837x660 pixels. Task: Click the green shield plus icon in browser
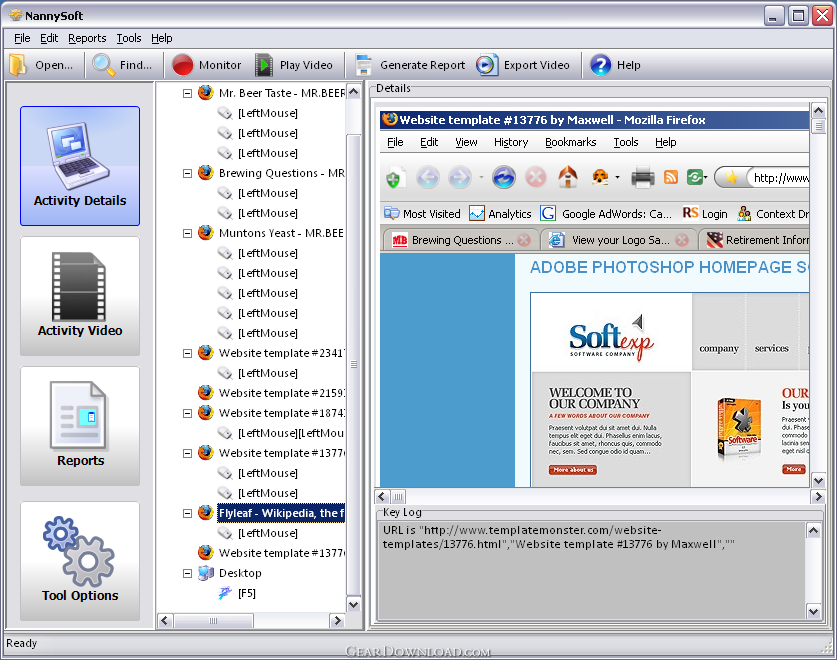394,178
